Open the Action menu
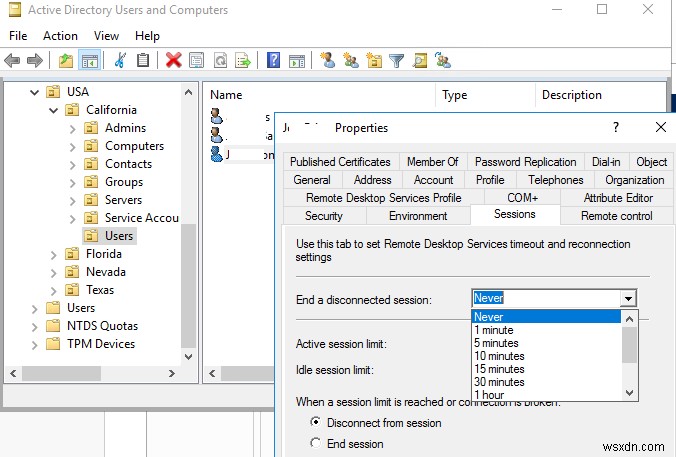676x457 pixels. click(60, 36)
